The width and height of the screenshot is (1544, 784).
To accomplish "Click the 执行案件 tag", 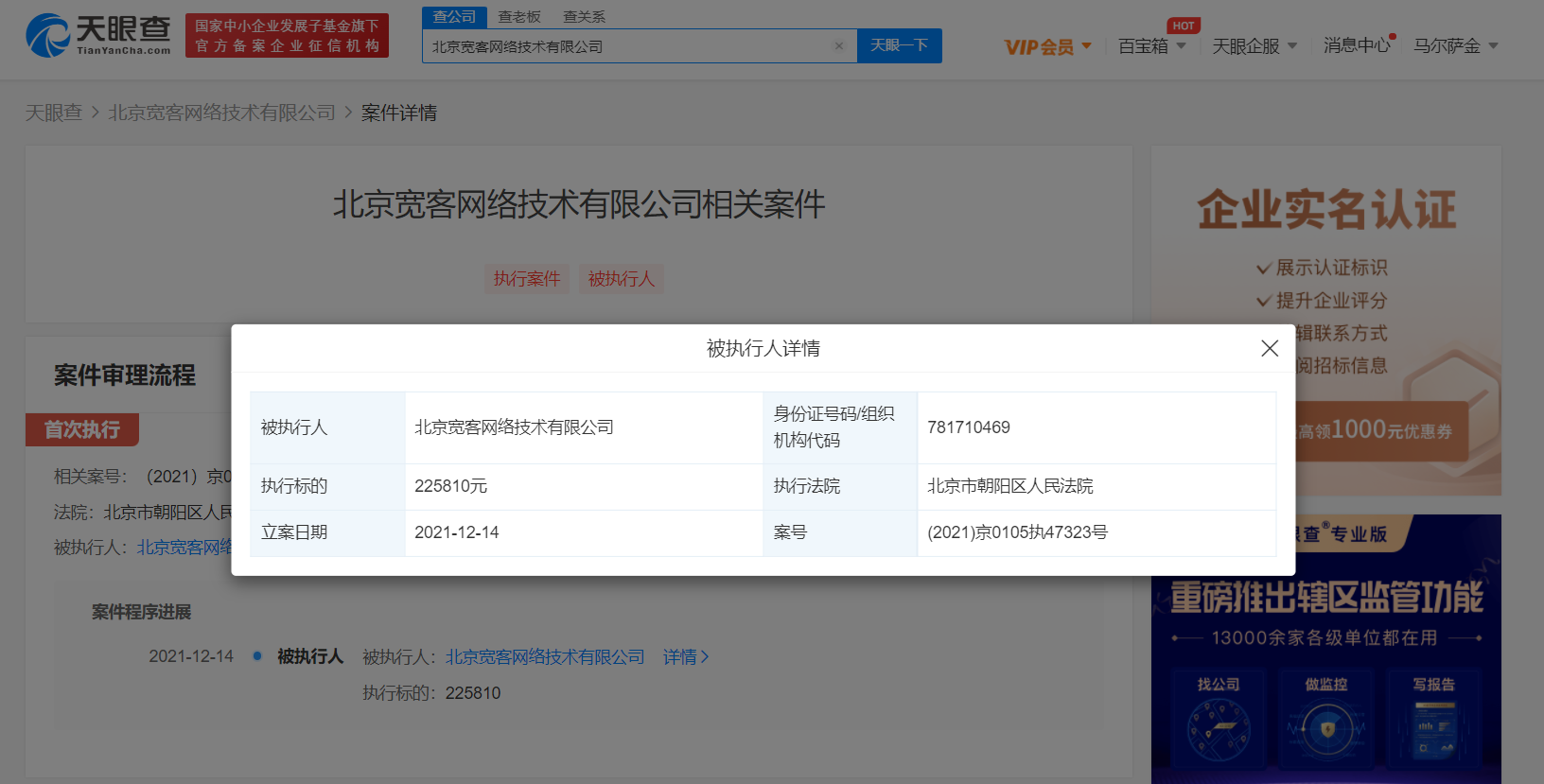I will (527, 279).
